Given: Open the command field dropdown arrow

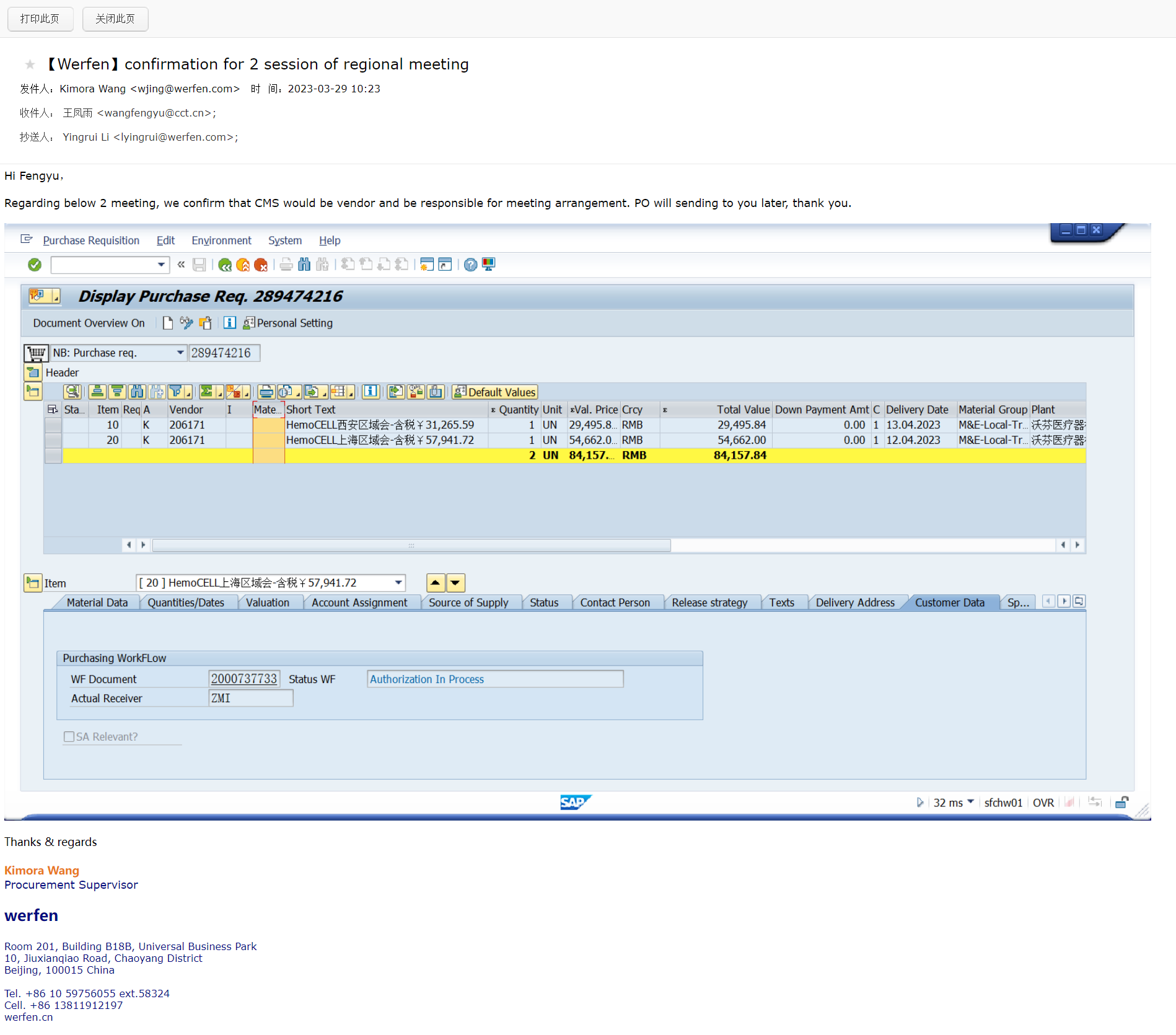Looking at the screenshot, I should click(x=161, y=265).
